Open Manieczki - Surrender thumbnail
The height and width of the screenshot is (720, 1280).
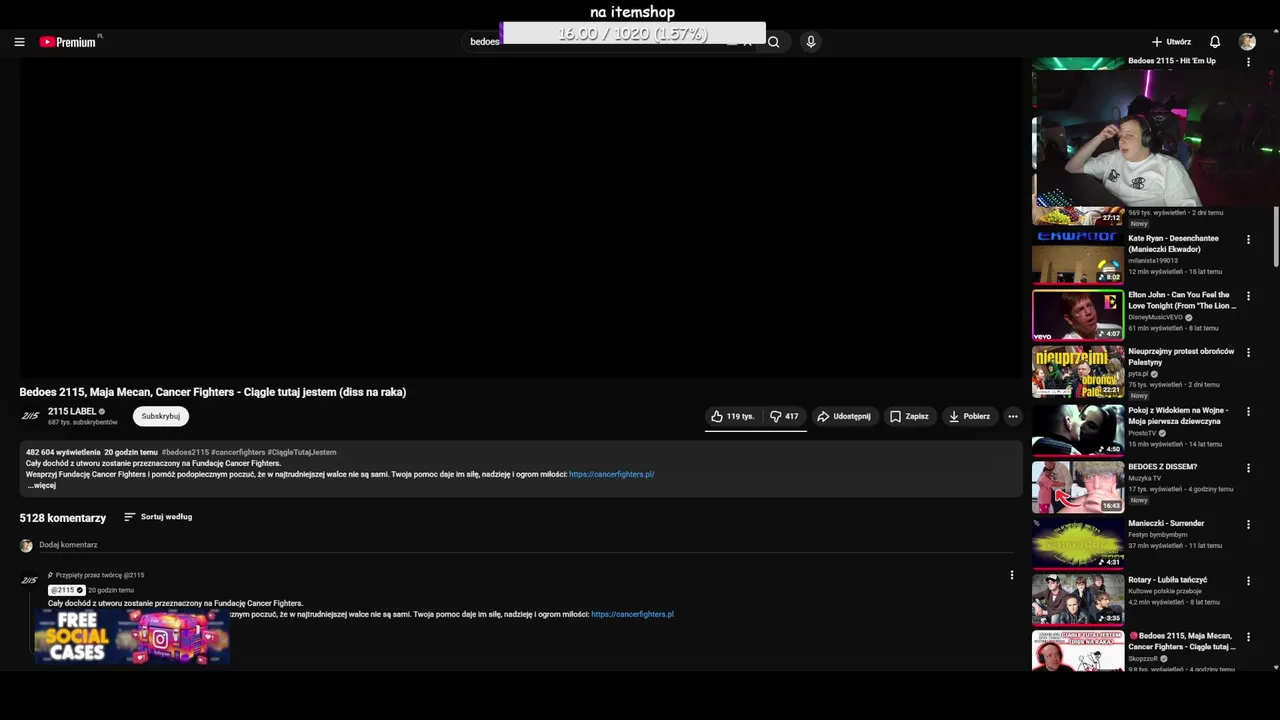click(x=1078, y=543)
